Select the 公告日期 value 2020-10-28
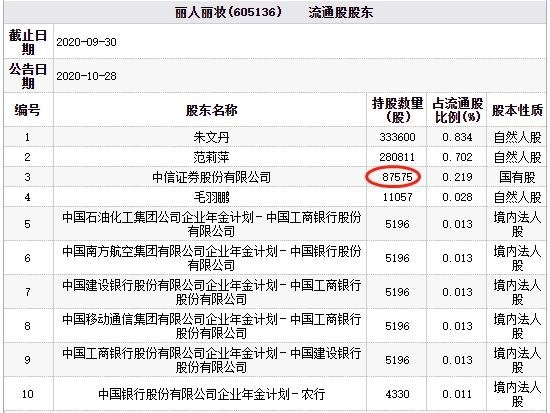 [x=86, y=76]
